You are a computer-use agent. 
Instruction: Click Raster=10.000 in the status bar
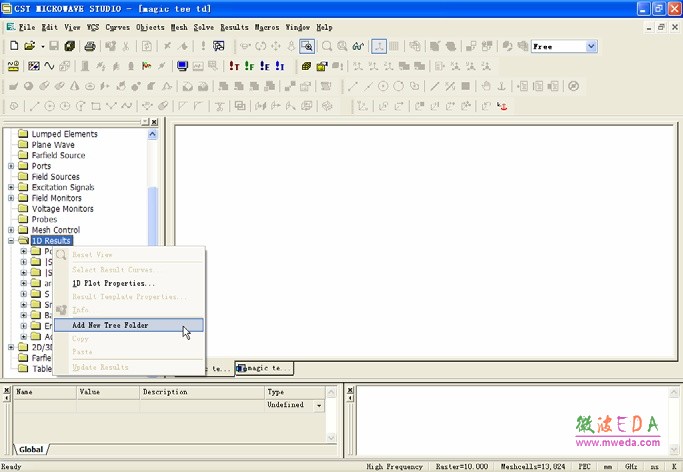pos(462,466)
